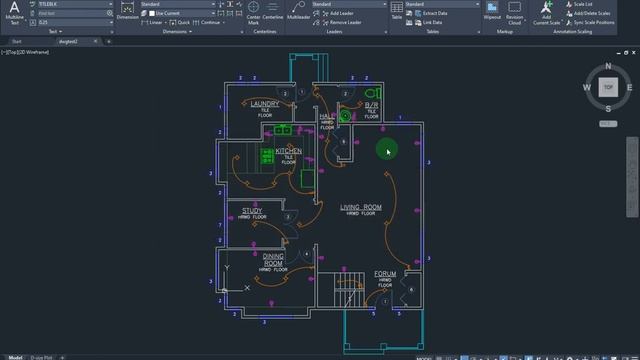This screenshot has height=360, width=640.
Task: Click the DINING ROOM label in drawing
Action: point(273,260)
